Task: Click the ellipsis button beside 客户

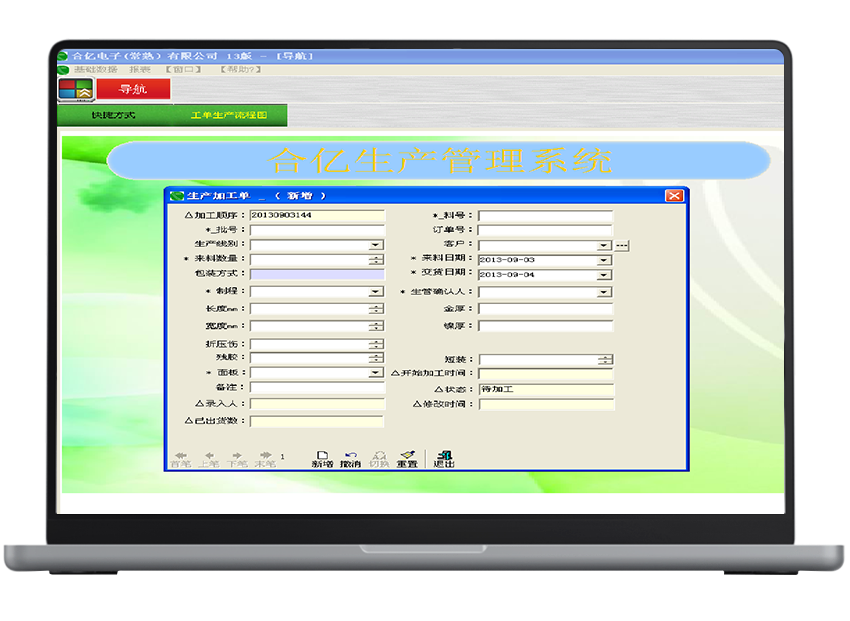Action: pos(621,245)
